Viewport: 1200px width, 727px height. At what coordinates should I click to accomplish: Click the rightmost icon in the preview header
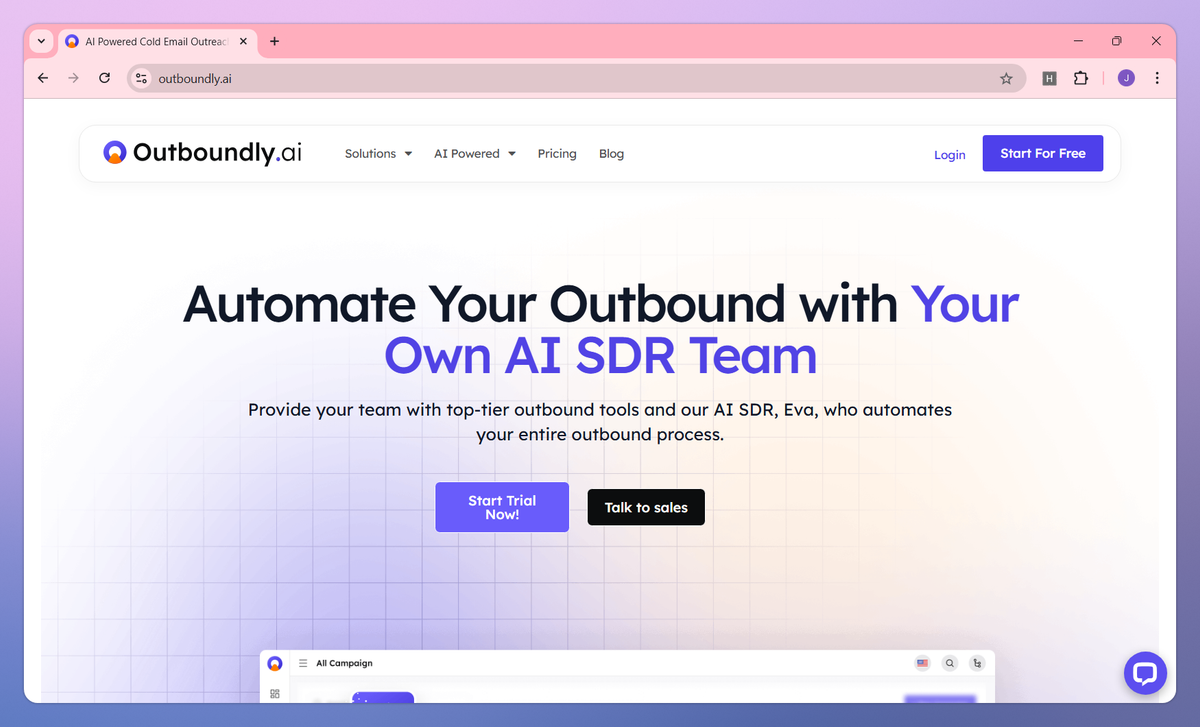(977, 663)
